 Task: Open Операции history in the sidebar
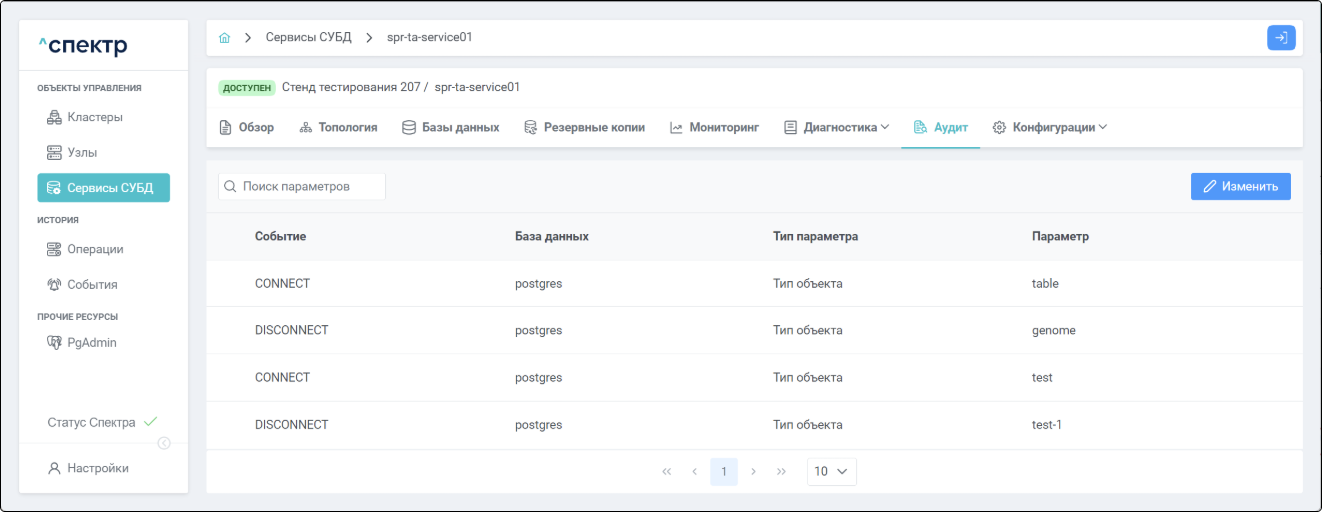click(94, 249)
